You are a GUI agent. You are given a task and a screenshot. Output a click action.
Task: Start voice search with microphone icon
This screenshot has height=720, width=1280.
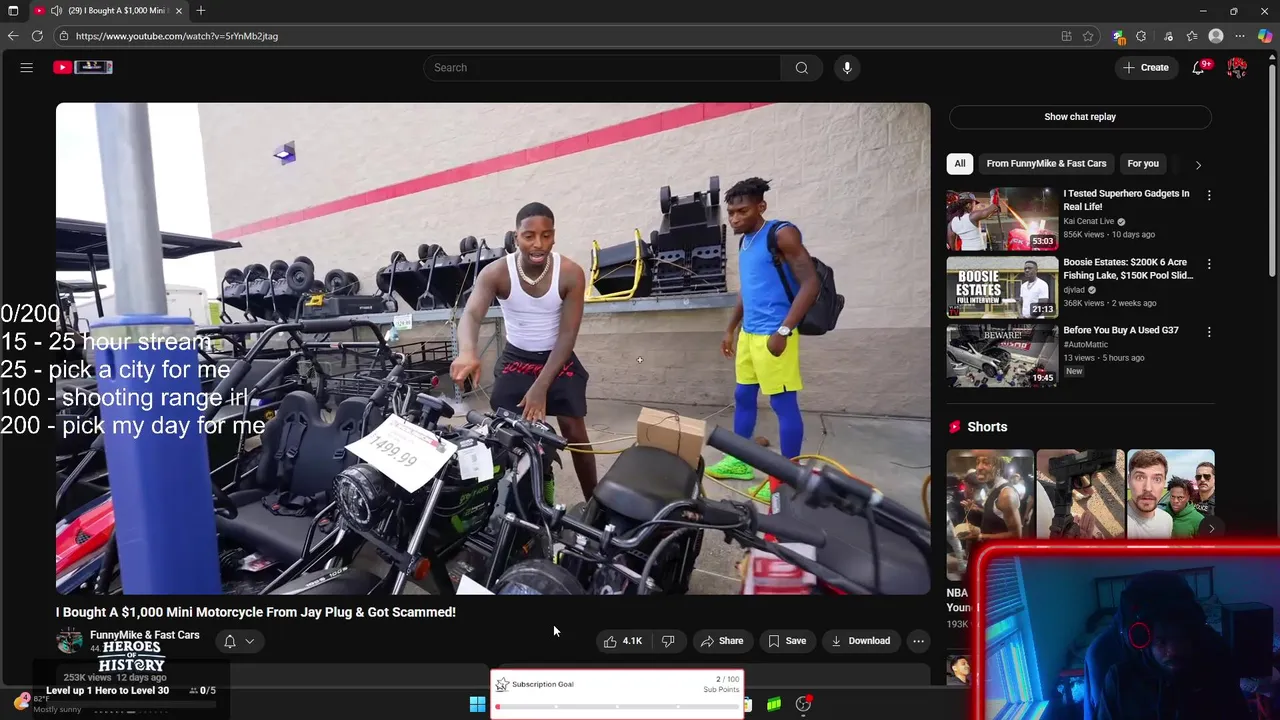pos(847,67)
